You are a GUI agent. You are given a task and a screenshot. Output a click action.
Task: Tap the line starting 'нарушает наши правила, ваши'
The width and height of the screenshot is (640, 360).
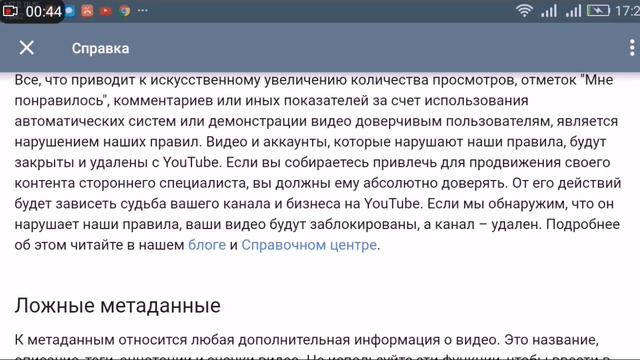[317, 224]
